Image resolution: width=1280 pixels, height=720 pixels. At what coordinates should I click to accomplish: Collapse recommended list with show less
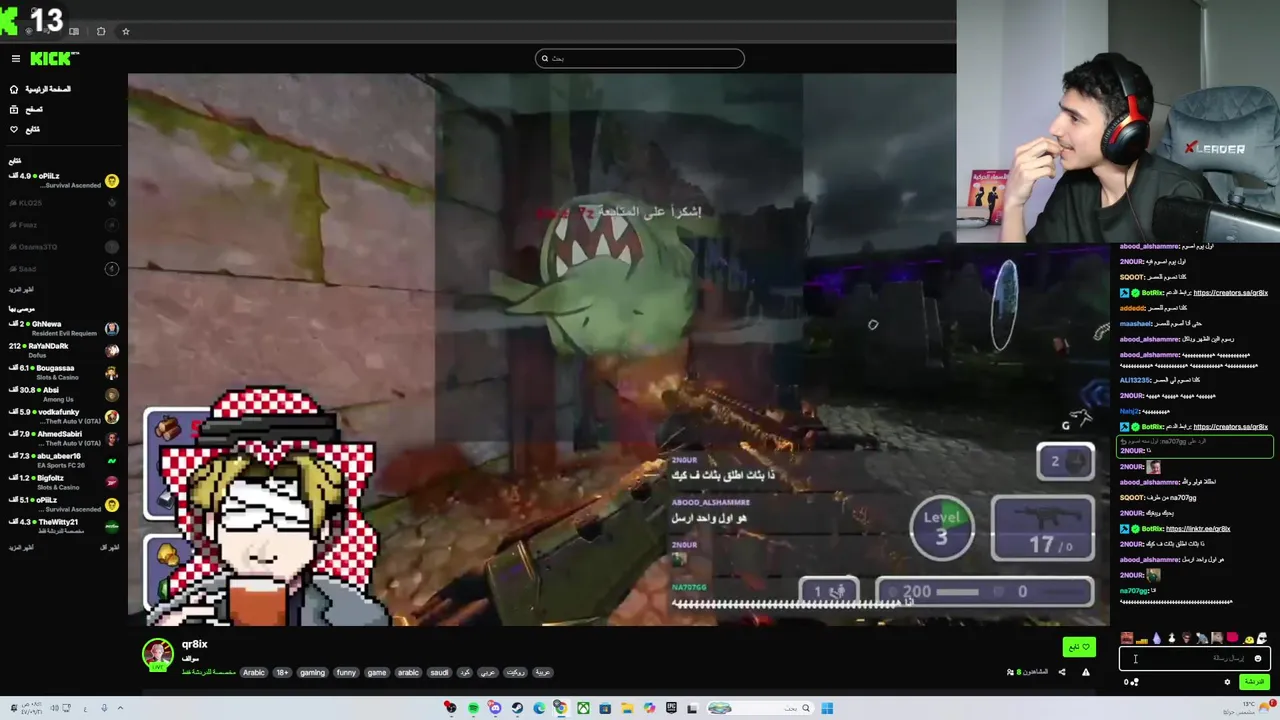point(110,547)
